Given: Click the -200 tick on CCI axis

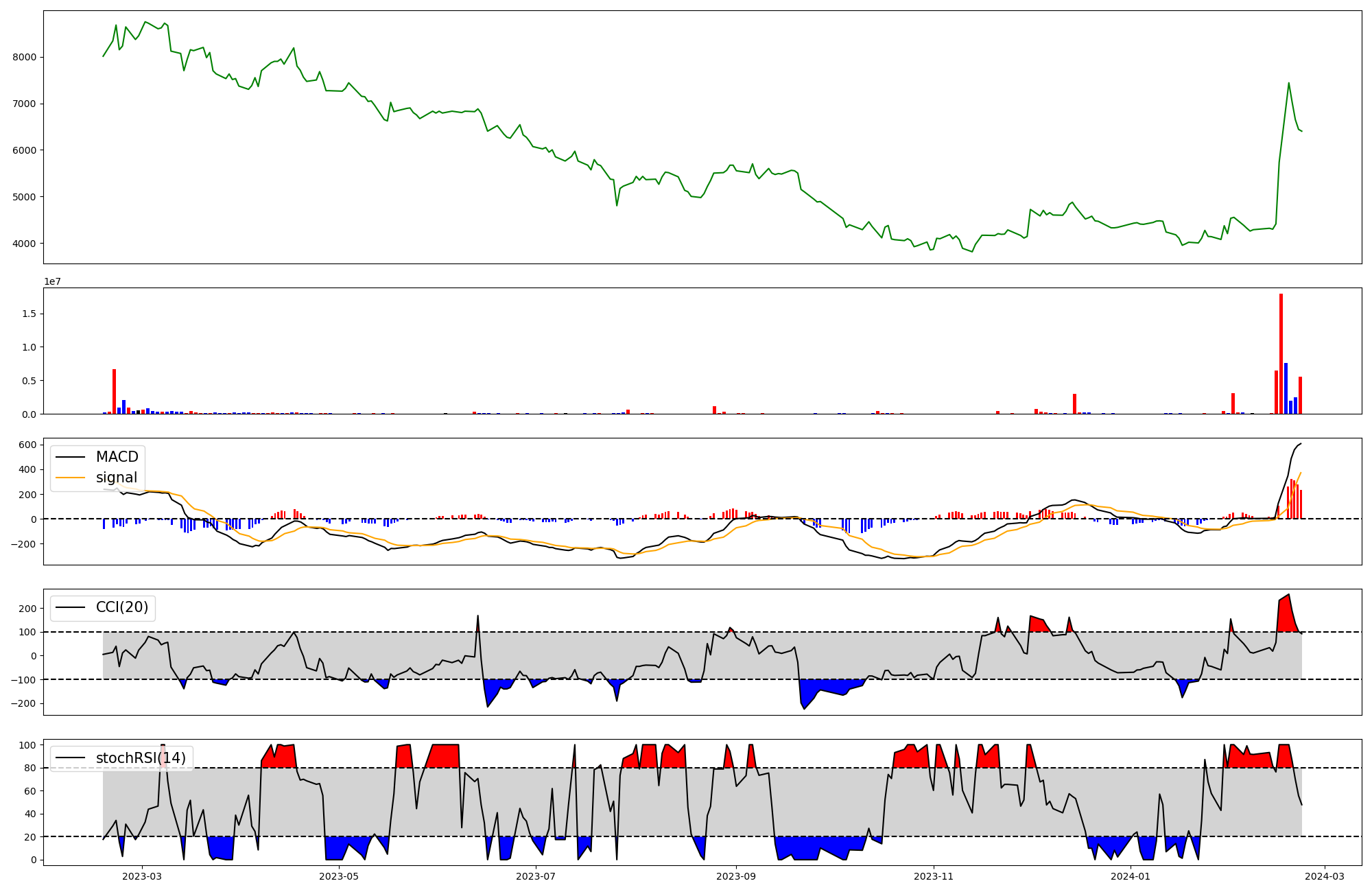Looking at the screenshot, I should tap(24, 703).
